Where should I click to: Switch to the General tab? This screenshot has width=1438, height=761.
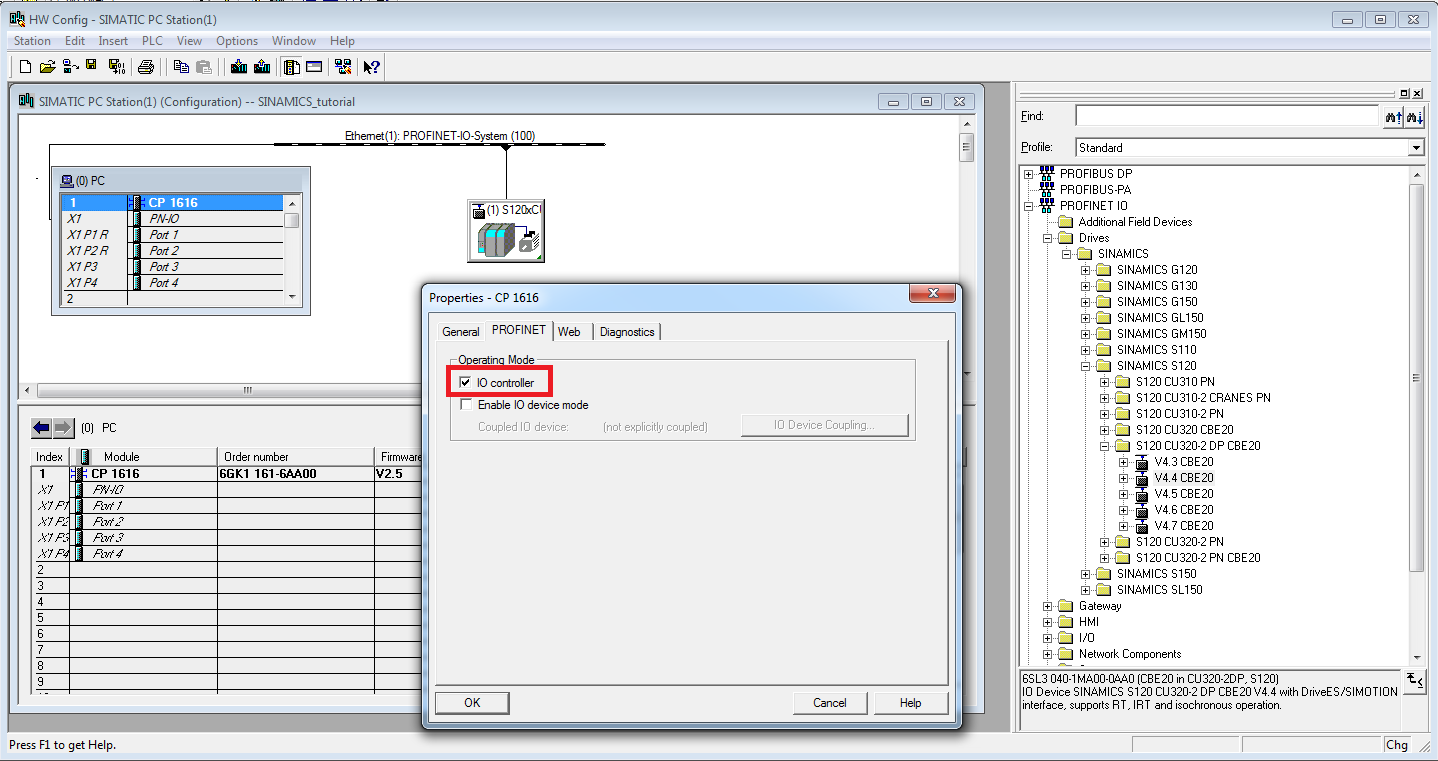pos(461,332)
